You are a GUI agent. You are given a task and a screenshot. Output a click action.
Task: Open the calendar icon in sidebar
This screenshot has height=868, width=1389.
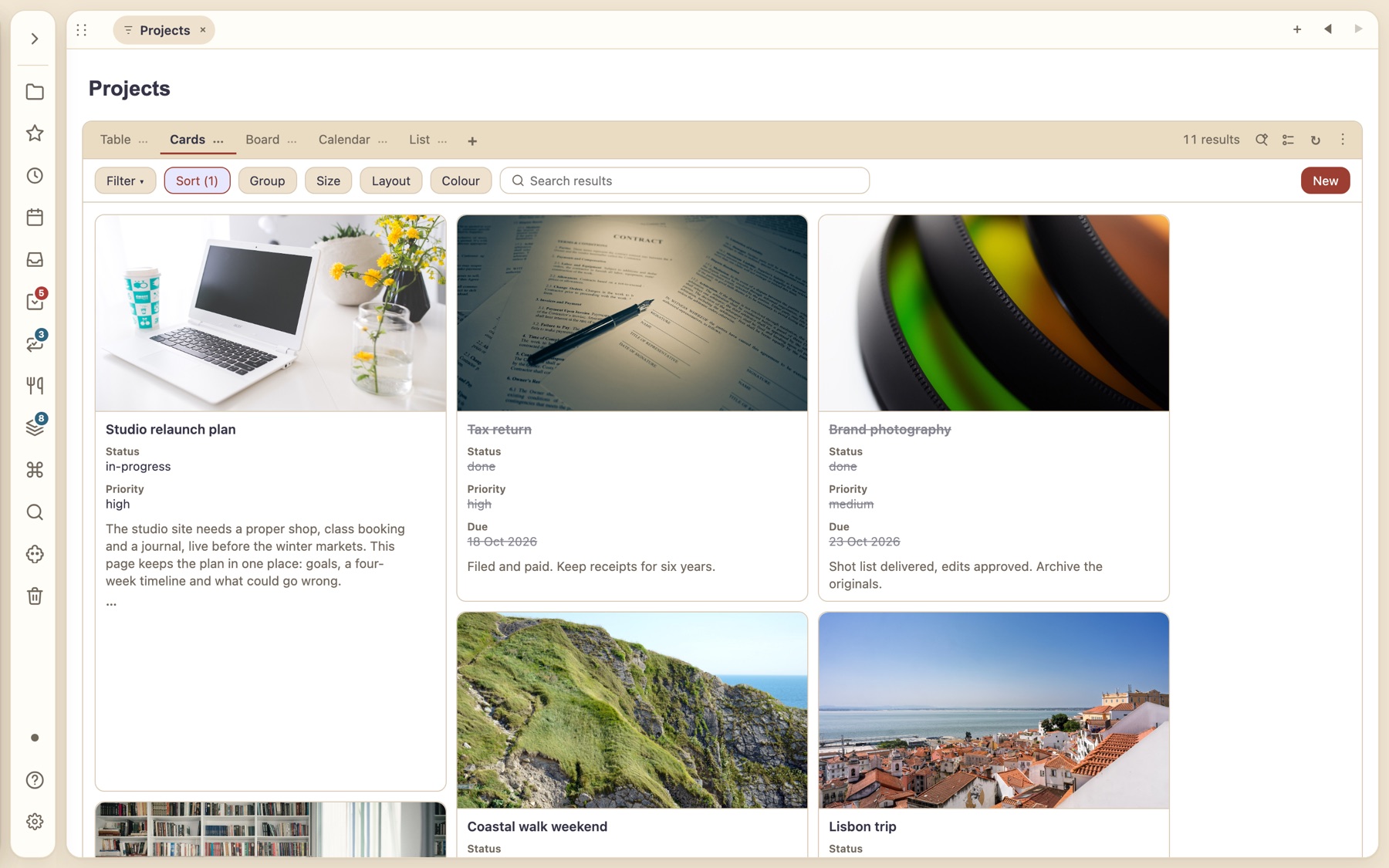[x=35, y=218]
